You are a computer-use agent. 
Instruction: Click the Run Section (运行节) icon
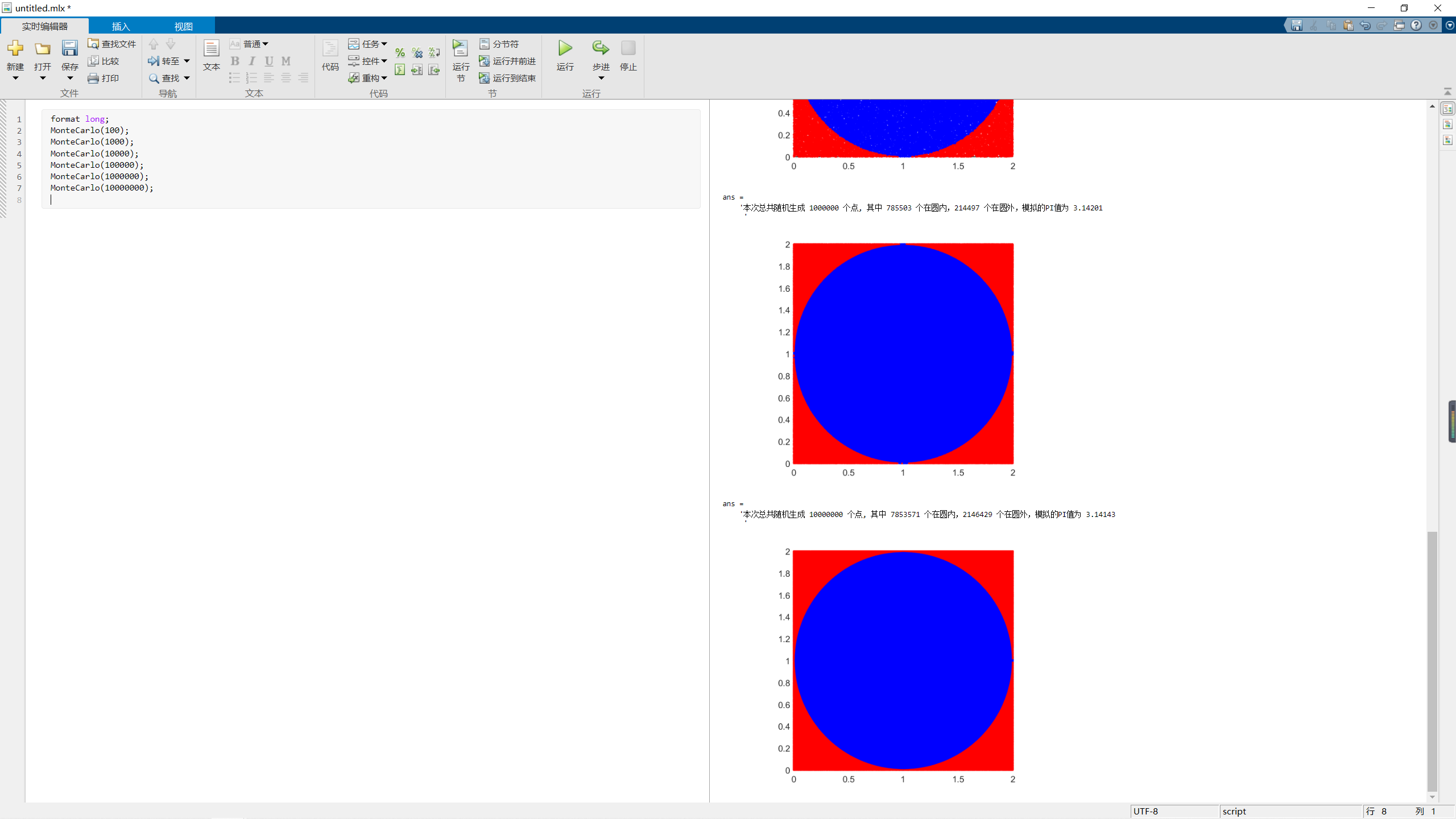pyautogui.click(x=460, y=49)
